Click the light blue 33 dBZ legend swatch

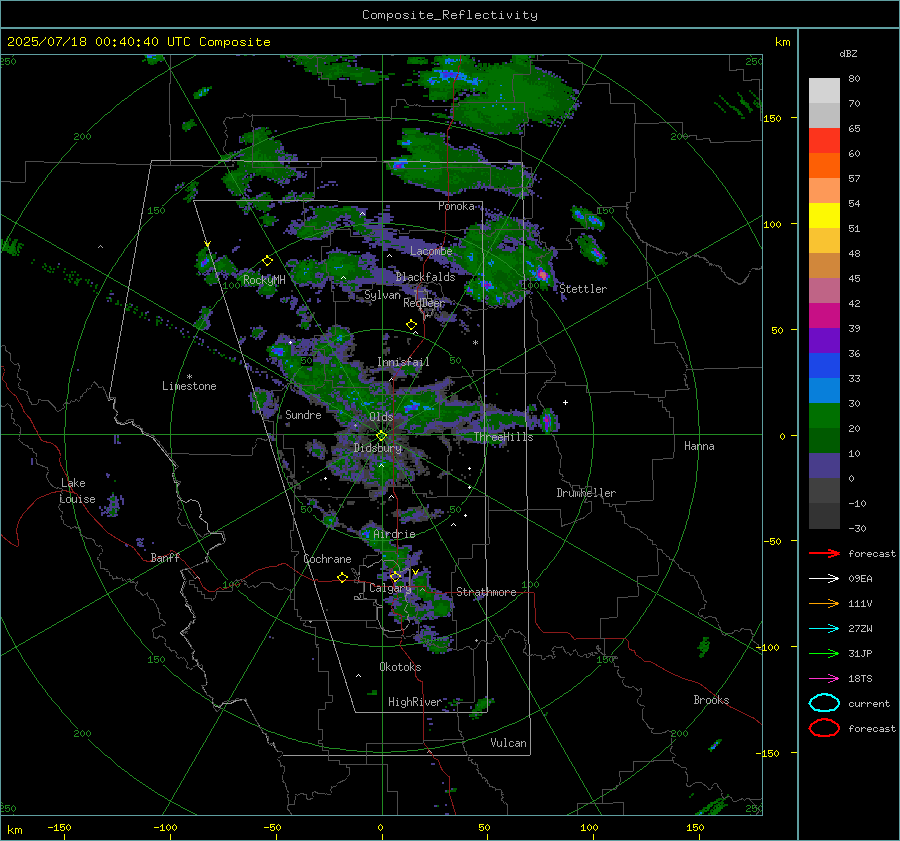point(824,390)
